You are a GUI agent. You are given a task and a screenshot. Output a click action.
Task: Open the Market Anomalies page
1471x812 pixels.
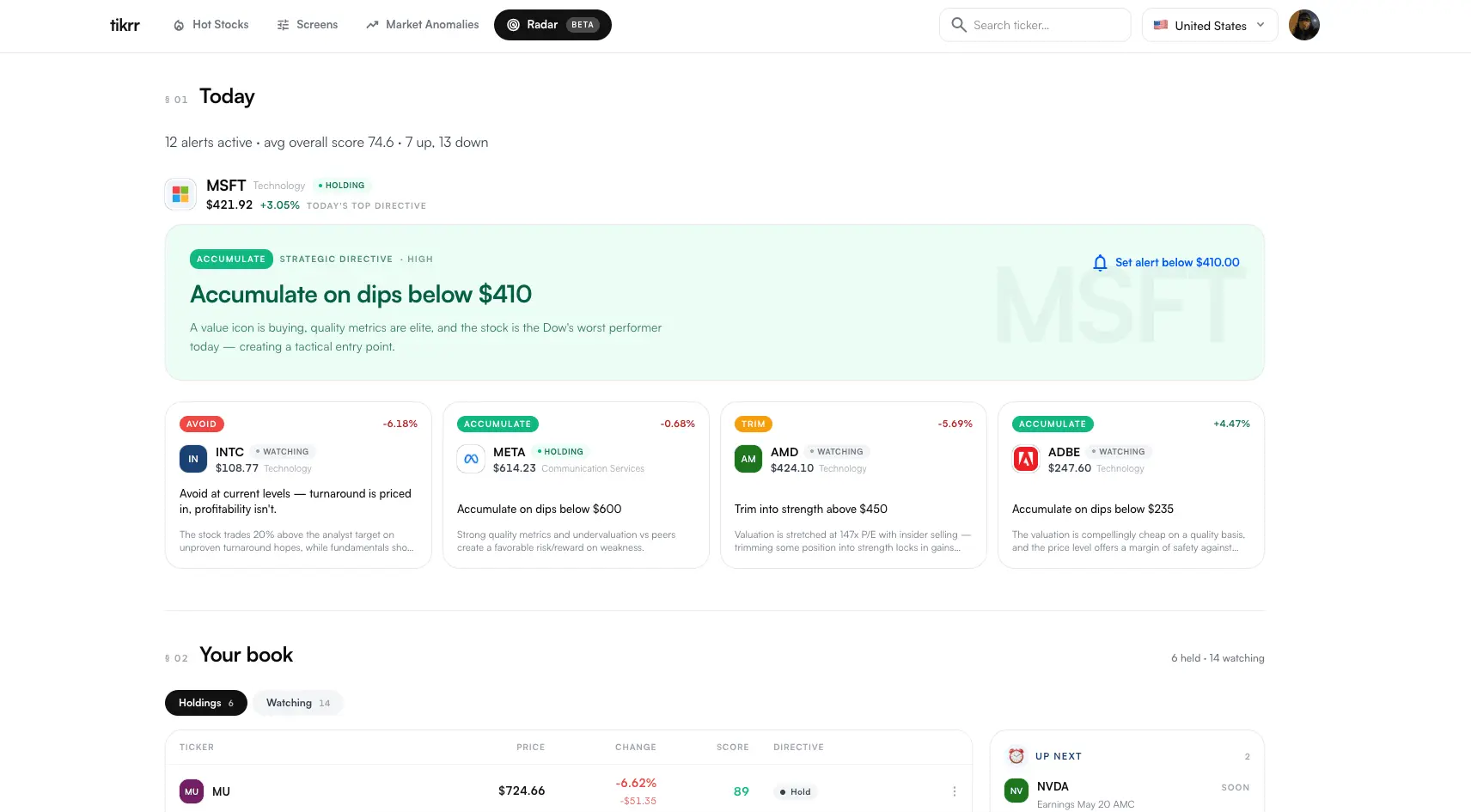click(x=423, y=25)
